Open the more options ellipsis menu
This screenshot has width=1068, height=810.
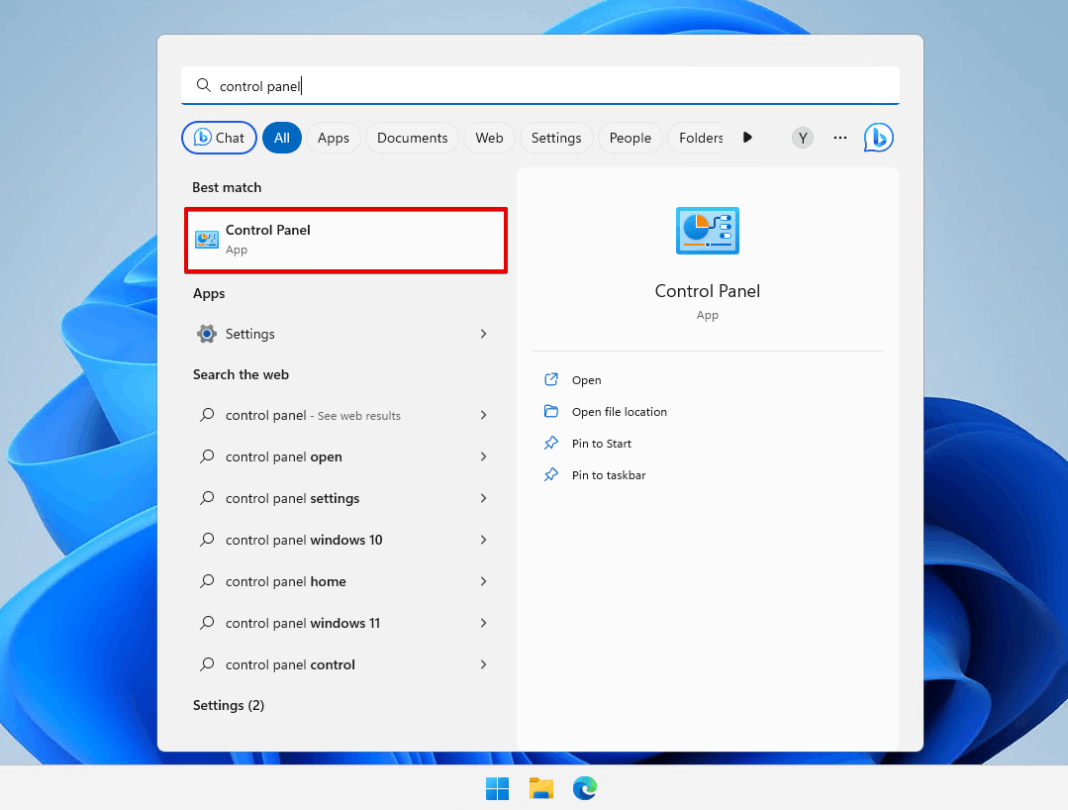tap(840, 138)
